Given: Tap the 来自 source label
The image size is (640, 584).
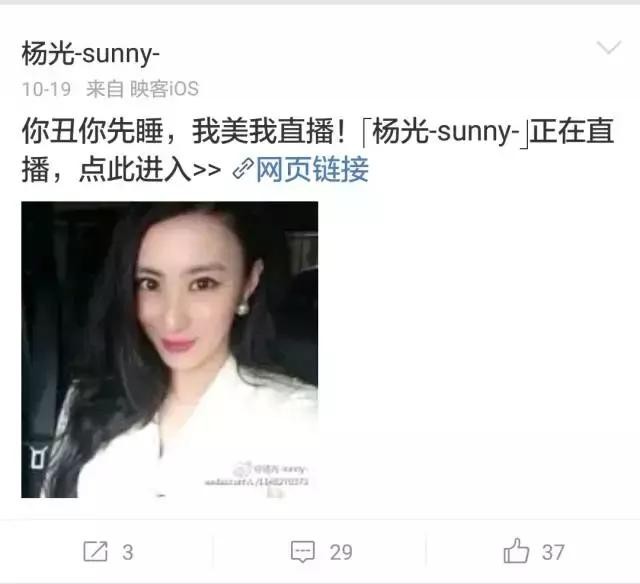Looking at the screenshot, I should point(105,89).
